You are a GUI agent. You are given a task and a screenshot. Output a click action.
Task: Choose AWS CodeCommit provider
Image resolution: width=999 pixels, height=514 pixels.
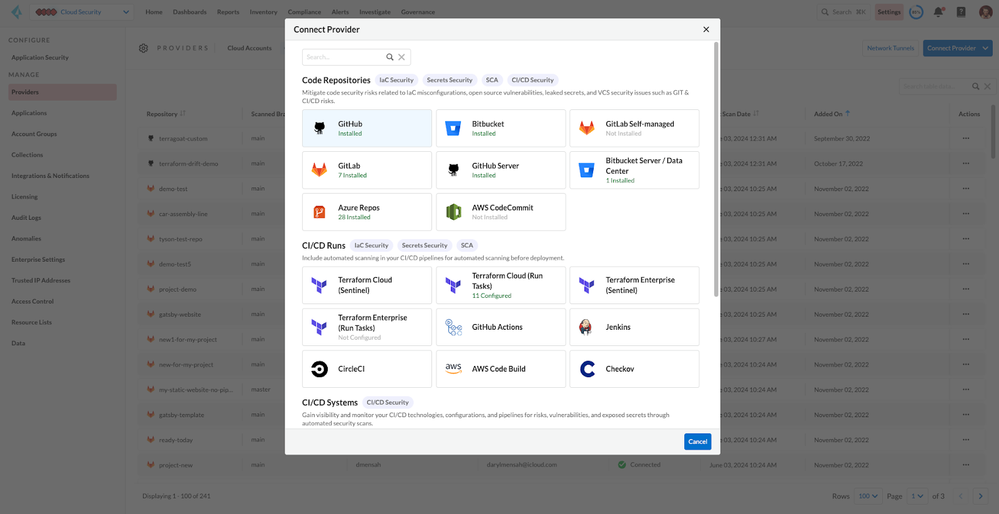(x=500, y=212)
